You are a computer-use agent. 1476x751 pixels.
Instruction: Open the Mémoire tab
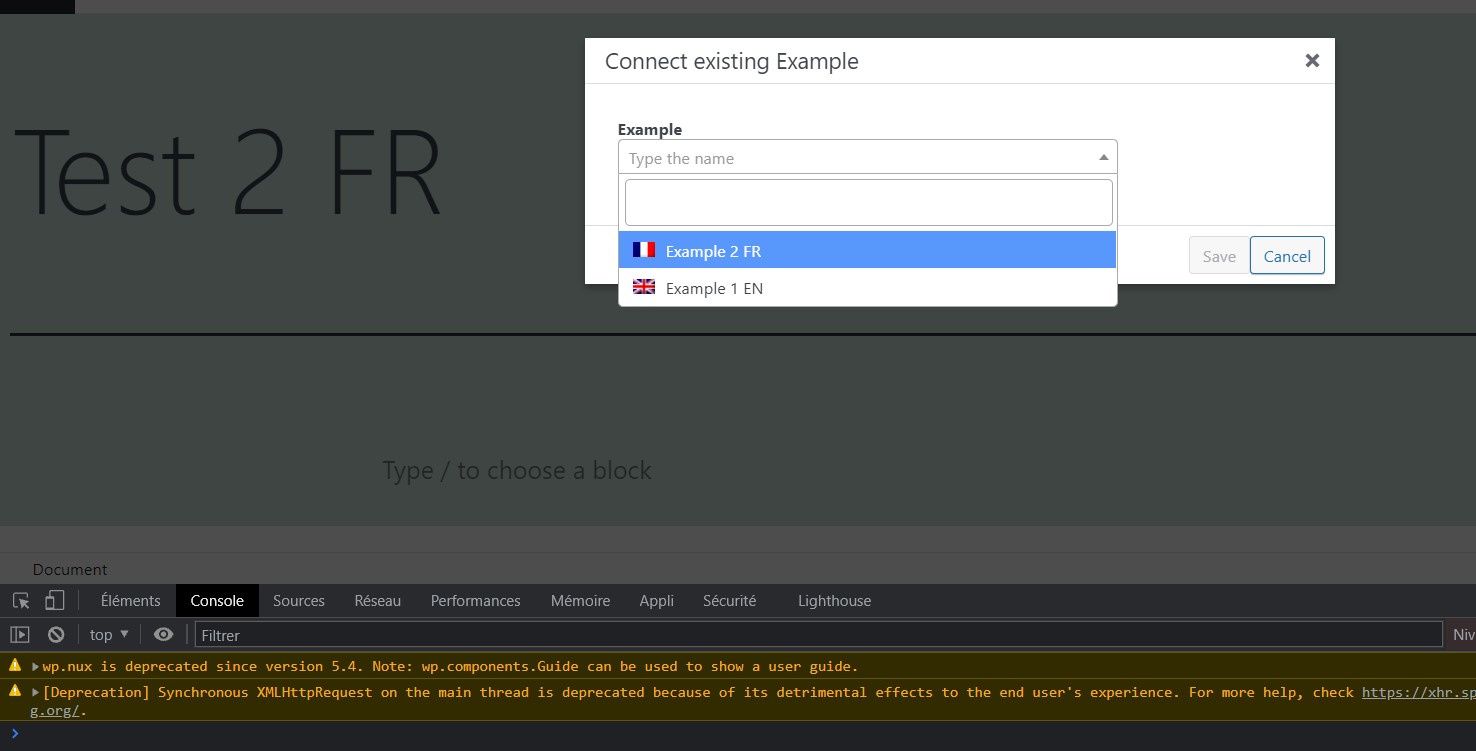tap(580, 600)
